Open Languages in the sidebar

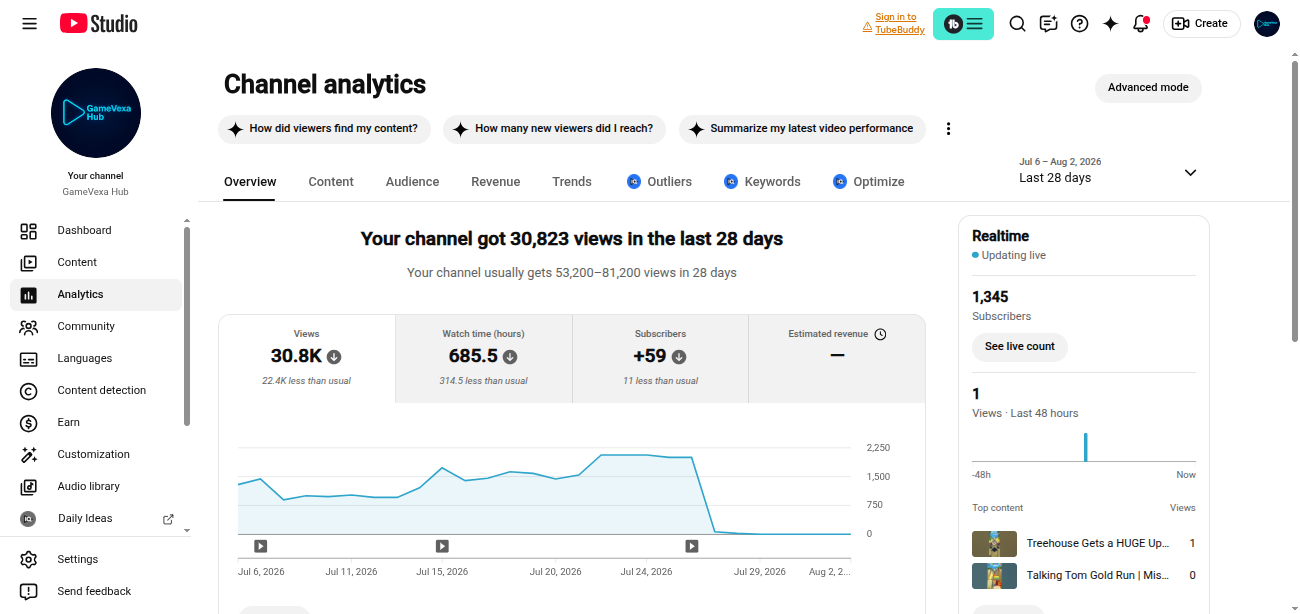tap(96, 358)
